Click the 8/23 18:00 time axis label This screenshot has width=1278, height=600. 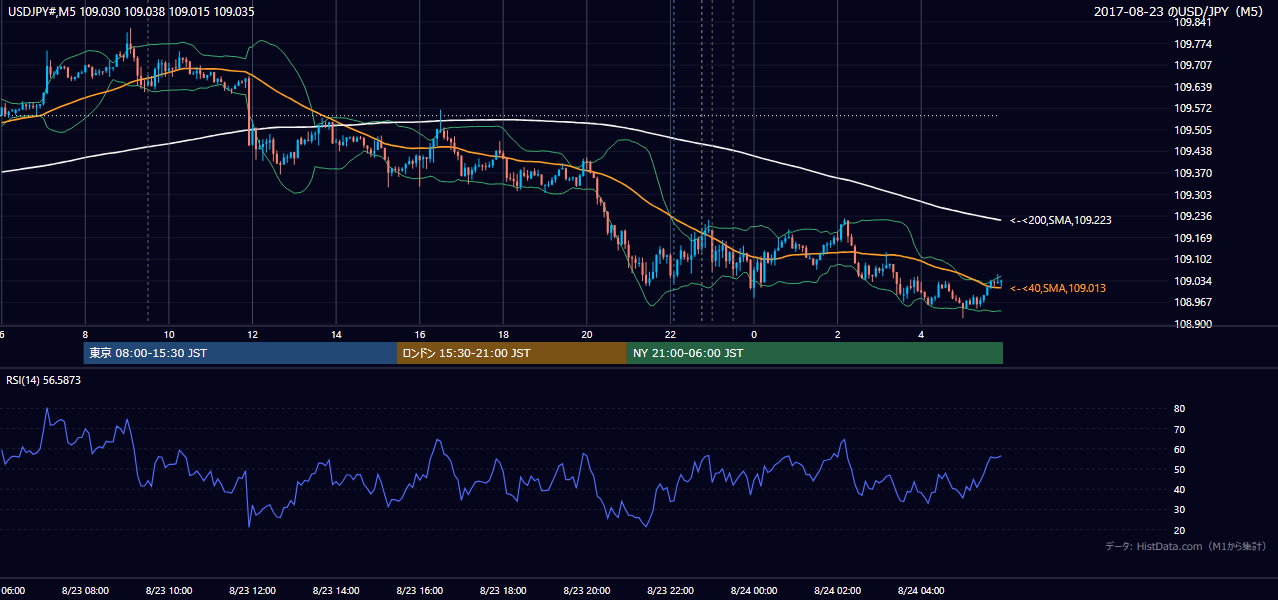click(x=502, y=590)
